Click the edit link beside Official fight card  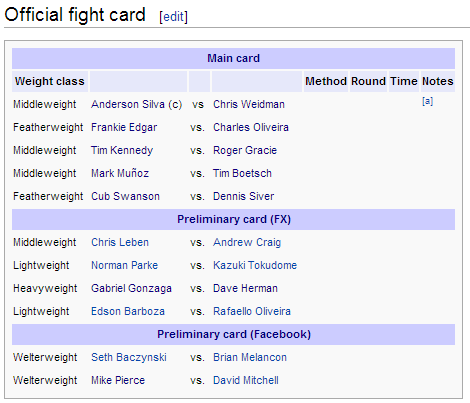173,16
